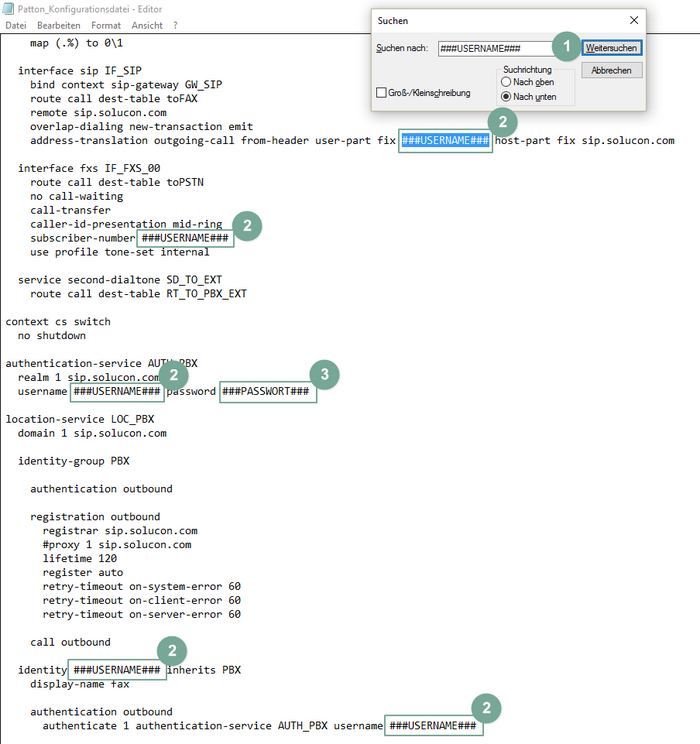Select the Nach oben search direction
The width and height of the screenshot is (700, 744).
(507, 82)
